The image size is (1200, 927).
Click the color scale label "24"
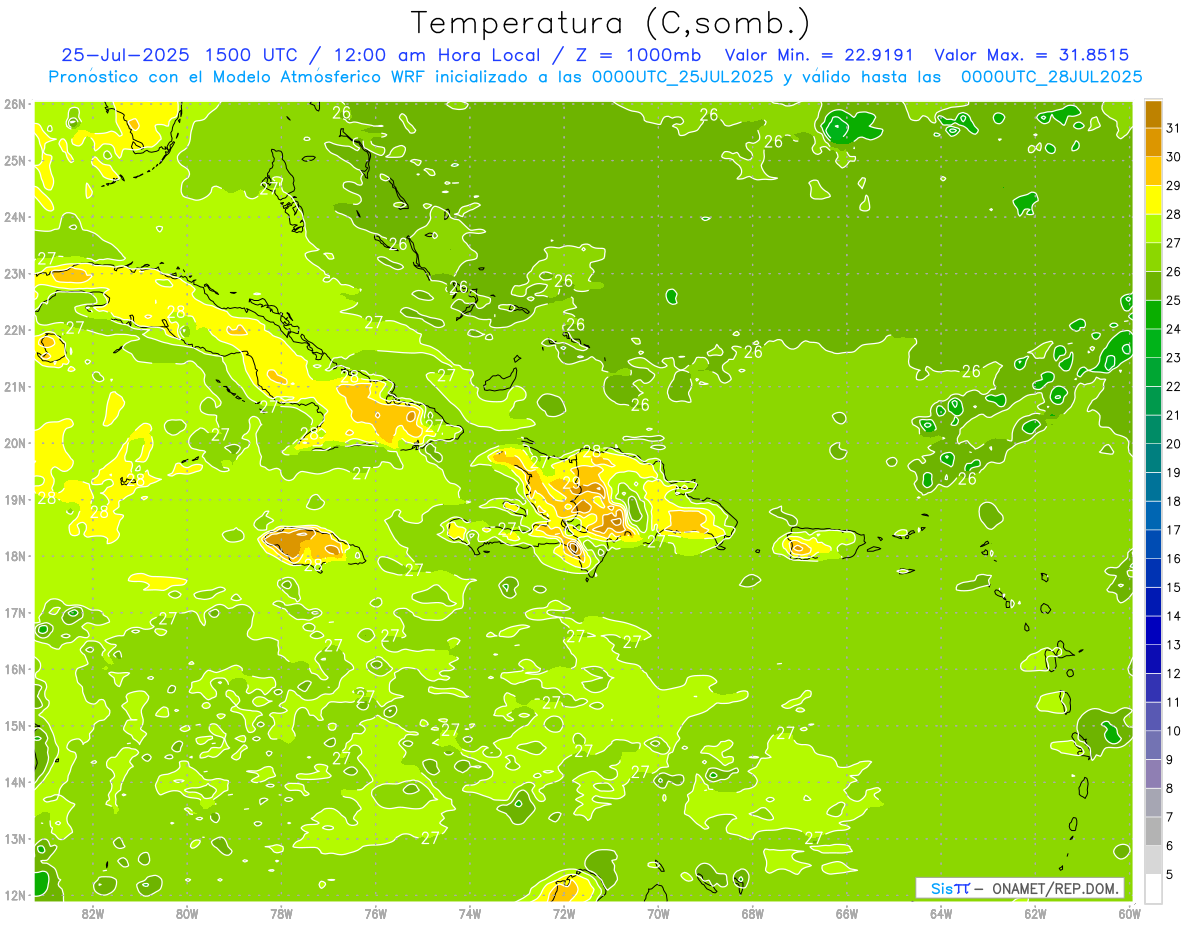pyautogui.click(x=1172, y=329)
